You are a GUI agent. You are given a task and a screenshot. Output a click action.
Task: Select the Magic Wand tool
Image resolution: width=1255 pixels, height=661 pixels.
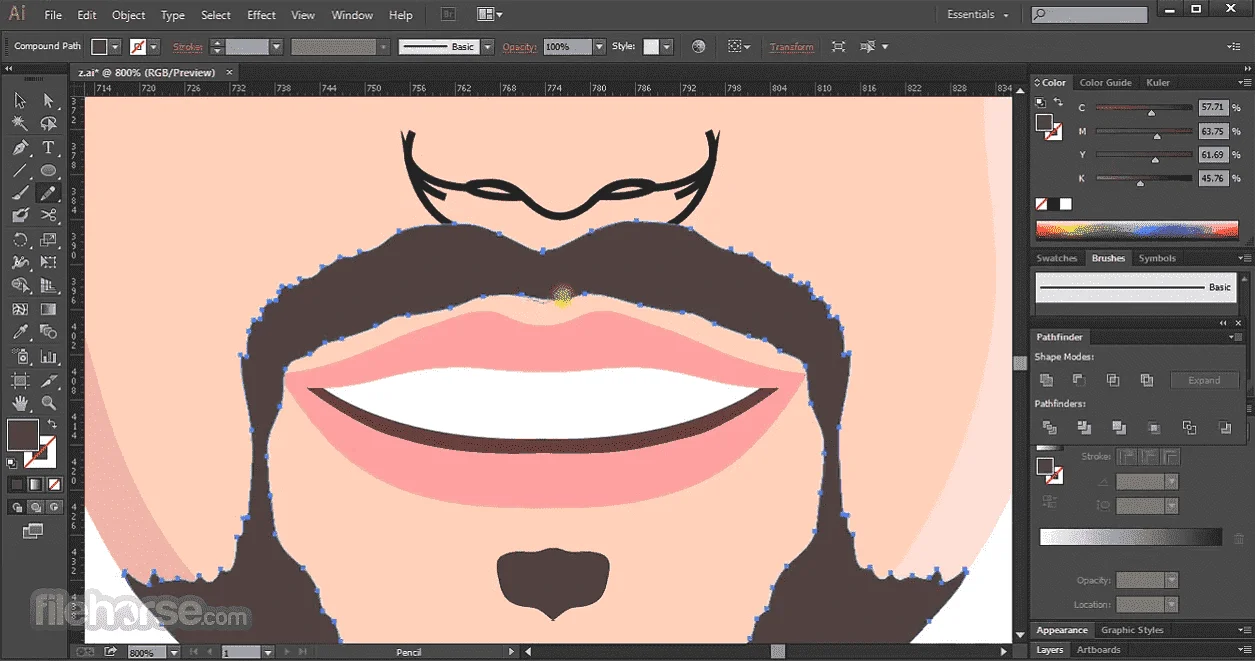point(20,124)
